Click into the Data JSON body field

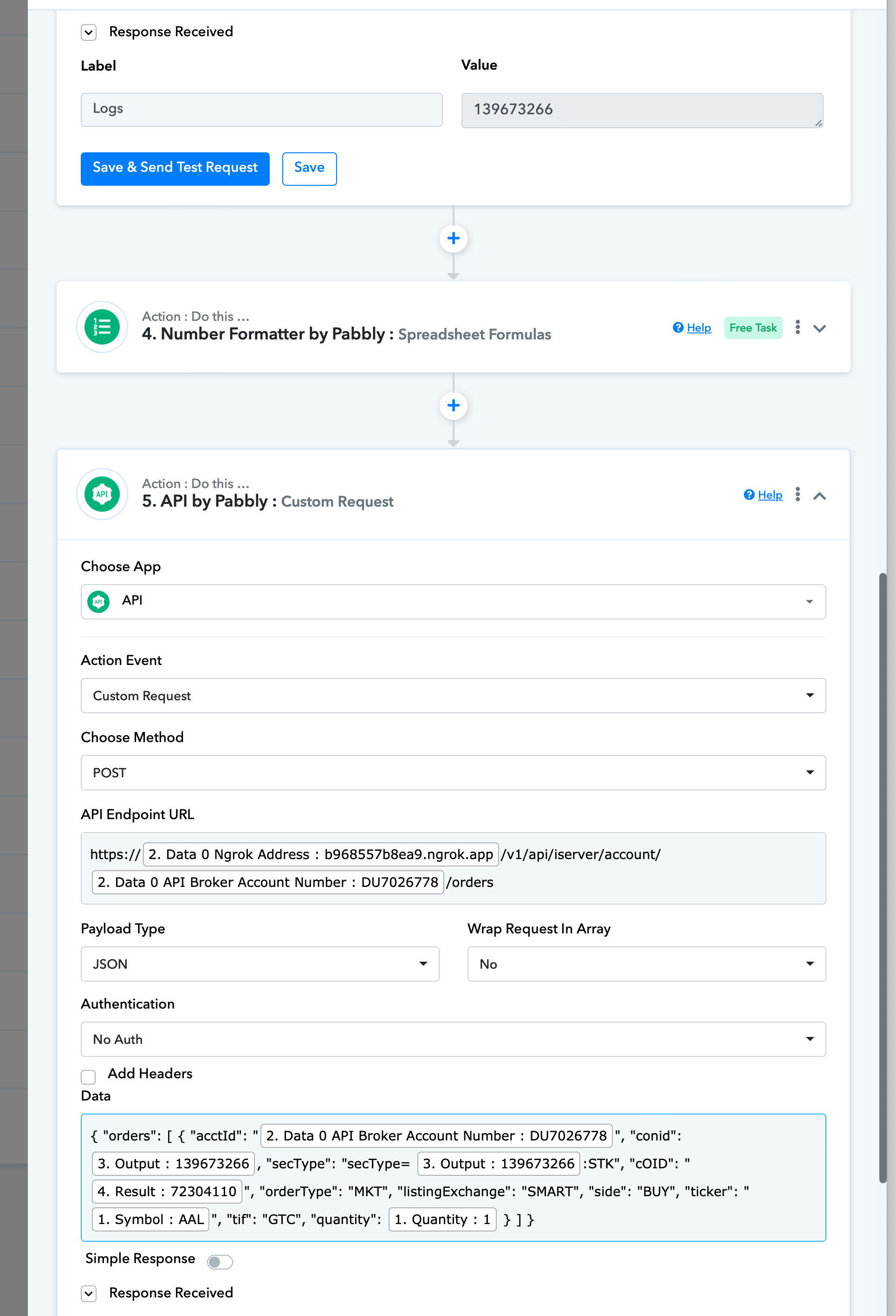pos(454,1177)
